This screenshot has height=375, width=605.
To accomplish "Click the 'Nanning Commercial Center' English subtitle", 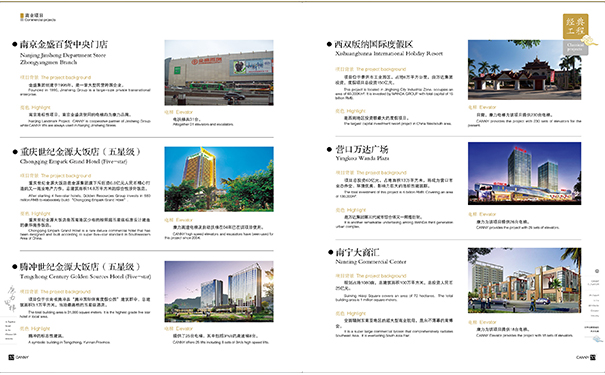I will click(x=371, y=262).
